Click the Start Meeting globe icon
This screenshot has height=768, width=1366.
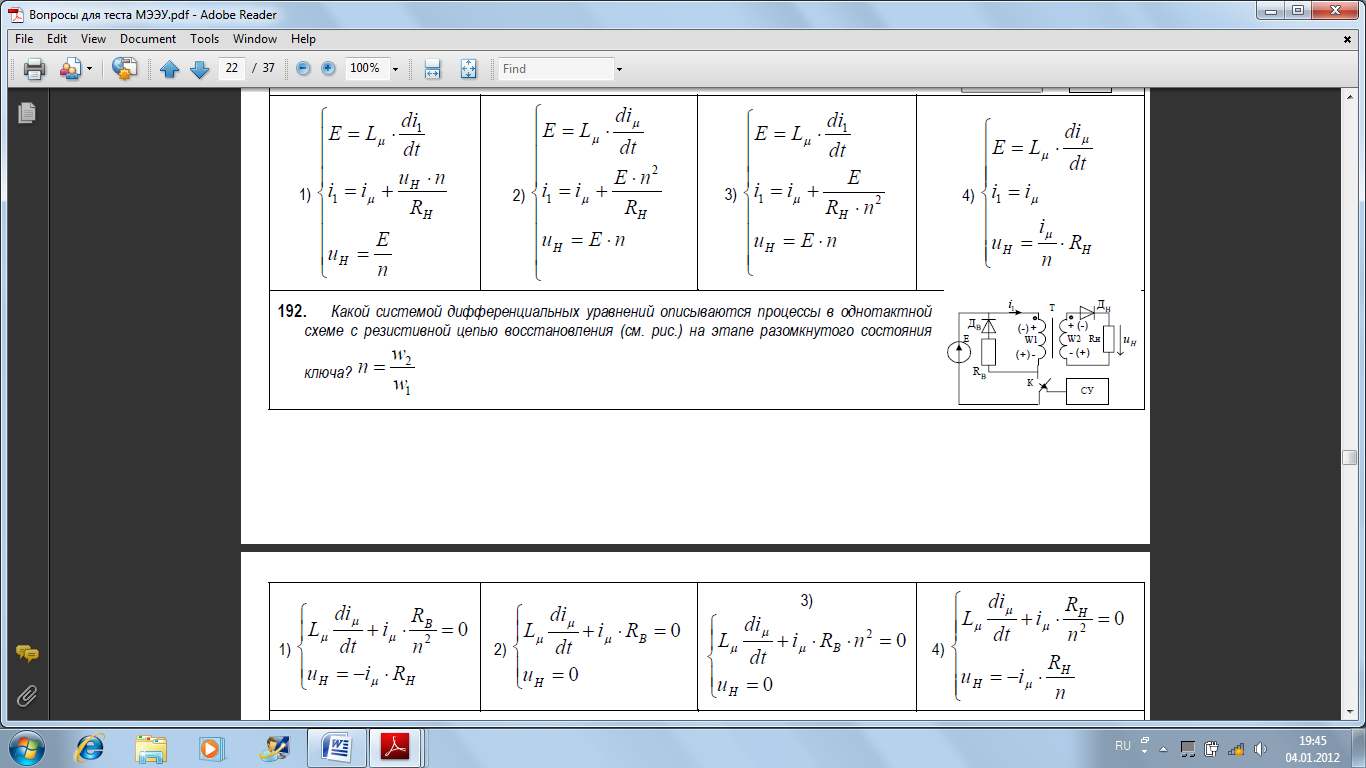124,69
